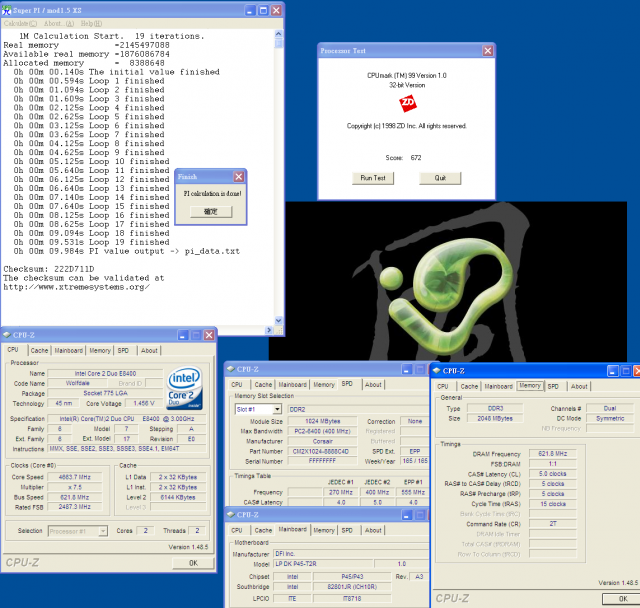640x608 pixels.
Task: Minimize the CPU-Z Memory window
Action: click(x=613, y=371)
